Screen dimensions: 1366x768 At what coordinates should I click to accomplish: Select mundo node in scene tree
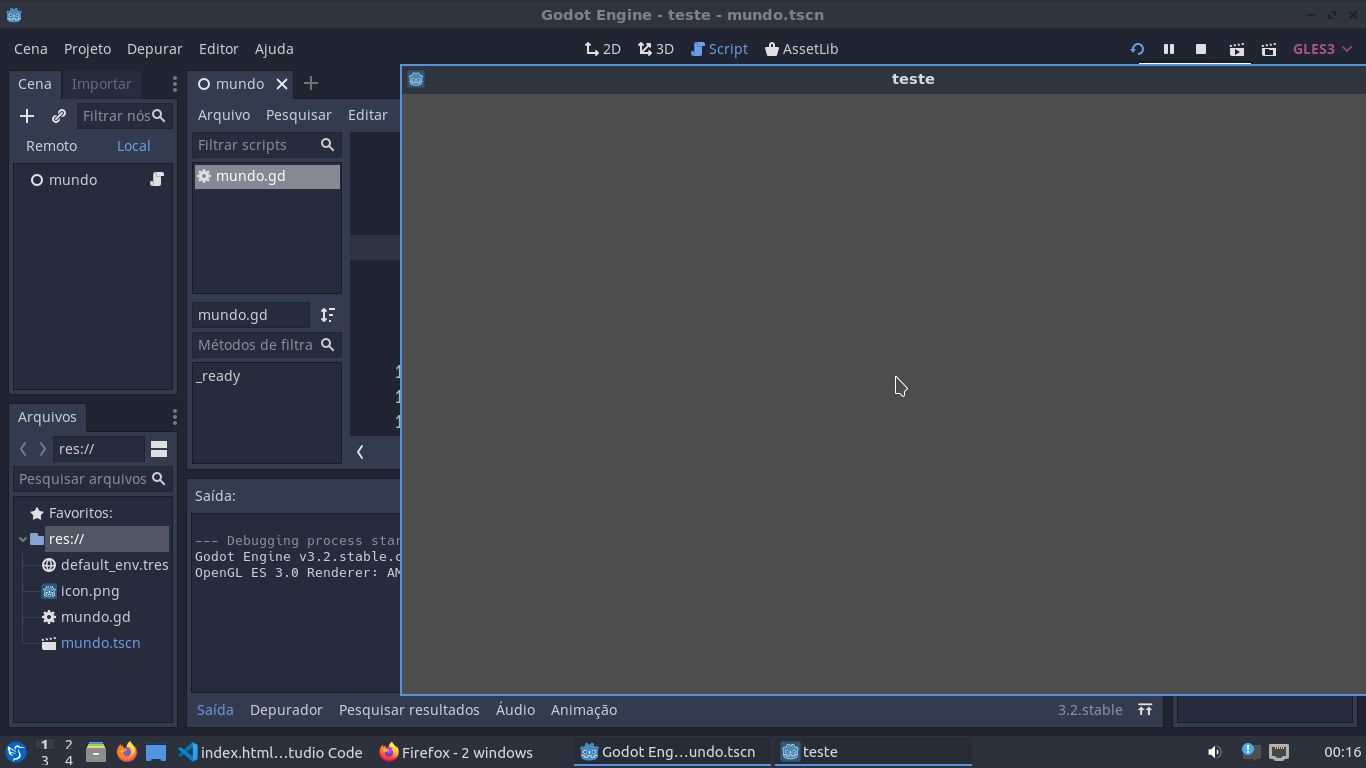pos(73,180)
